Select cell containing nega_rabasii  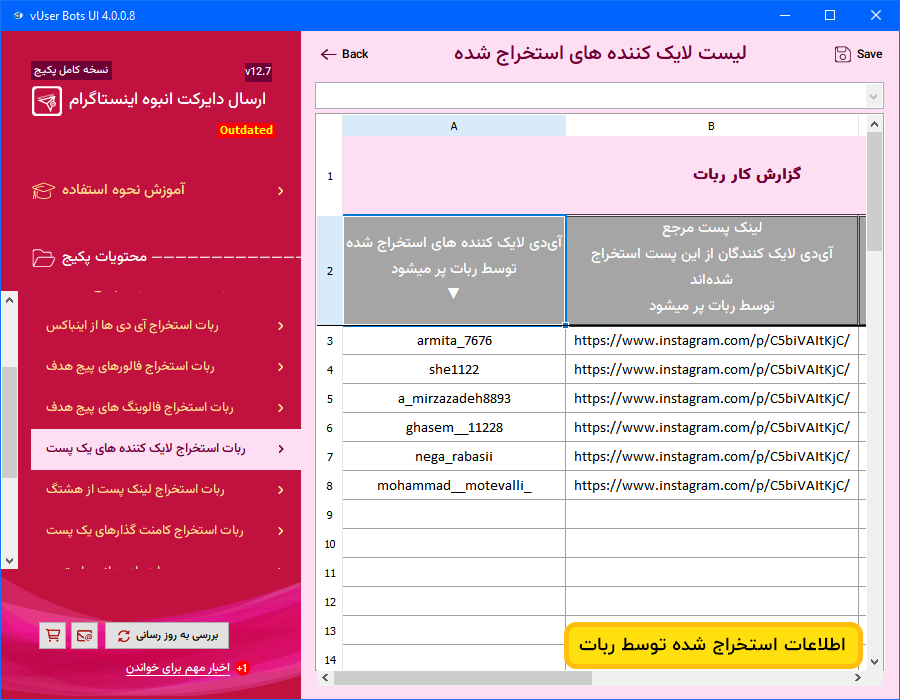tap(454, 457)
